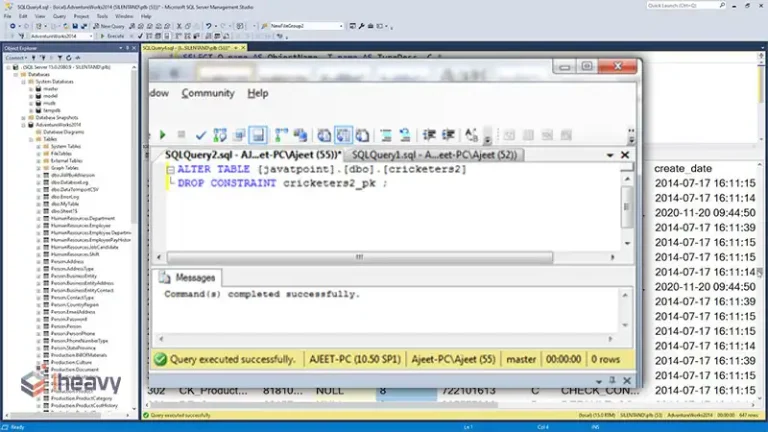Open the View menu in SSMS
Screen dimensions: 768x432
tap(40, 16)
